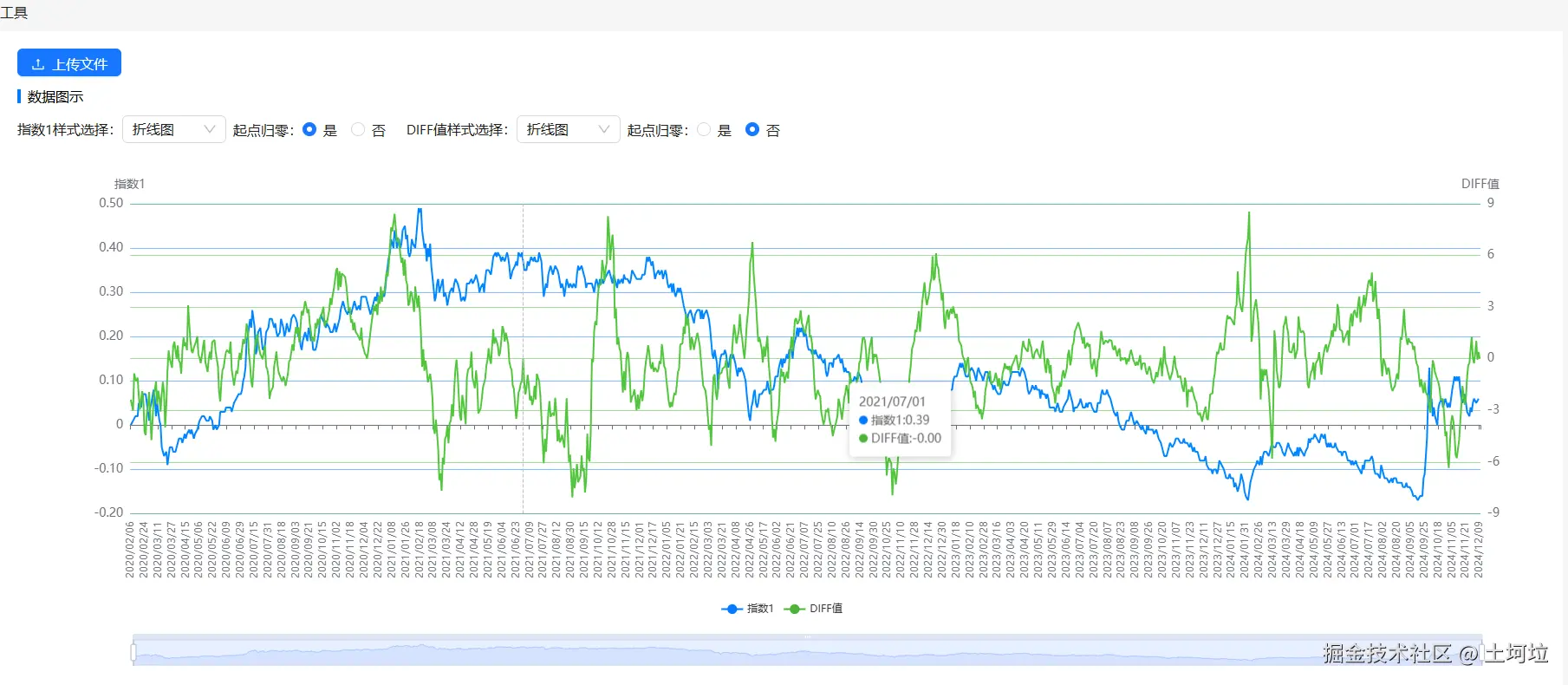Click the -0.20 left axis label
This screenshot has height=685, width=1568.
(109, 512)
